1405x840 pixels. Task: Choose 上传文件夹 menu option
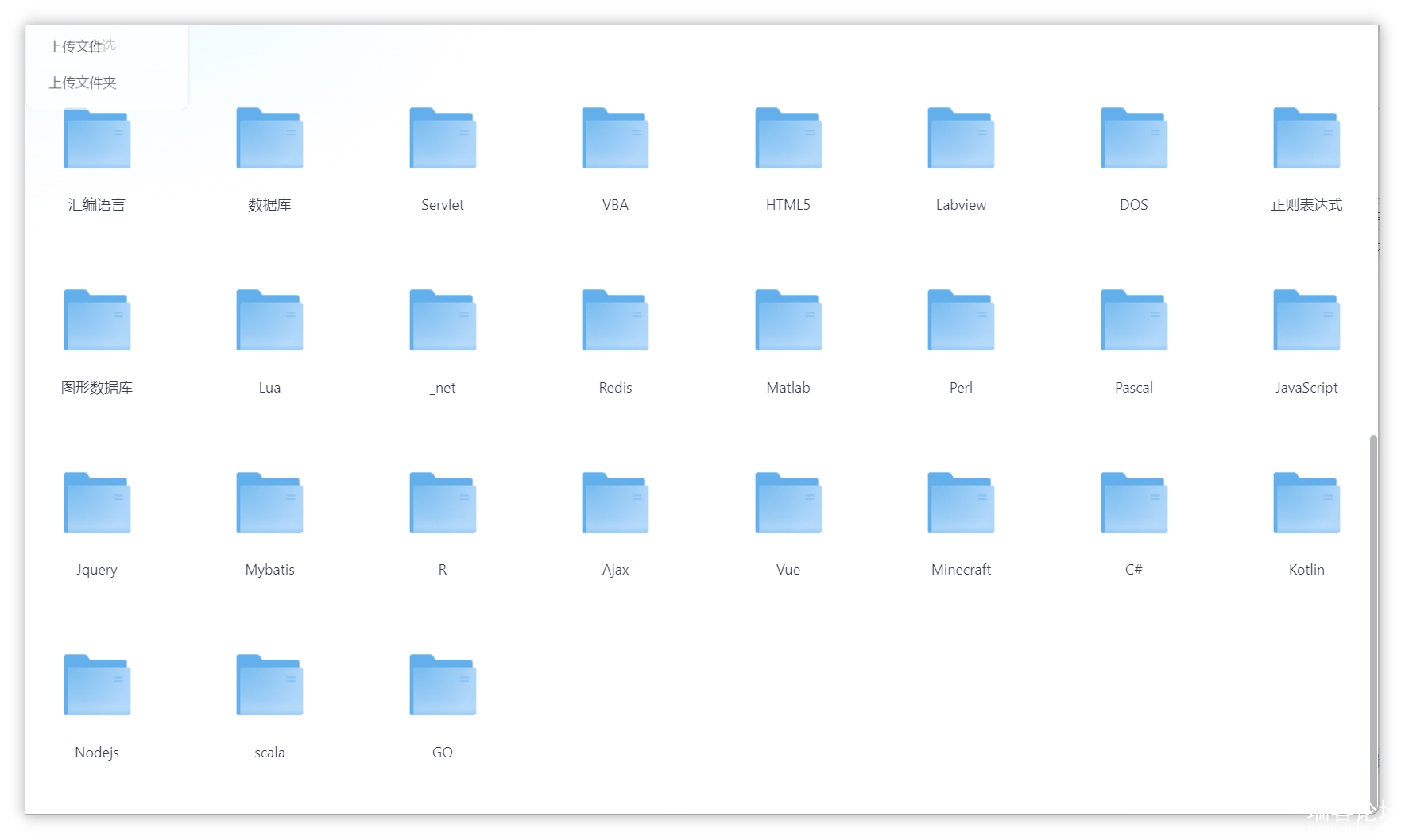[83, 83]
